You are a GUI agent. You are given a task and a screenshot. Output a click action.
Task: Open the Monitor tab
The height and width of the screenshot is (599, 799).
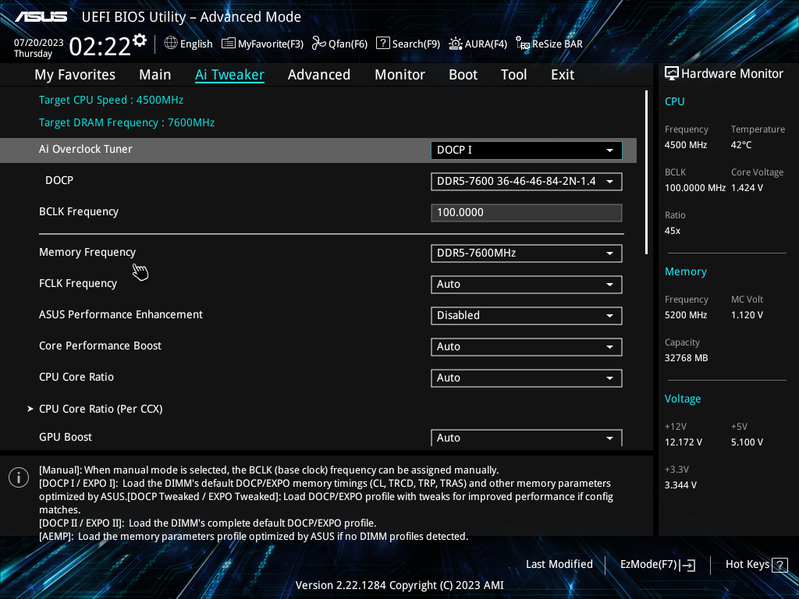point(400,75)
